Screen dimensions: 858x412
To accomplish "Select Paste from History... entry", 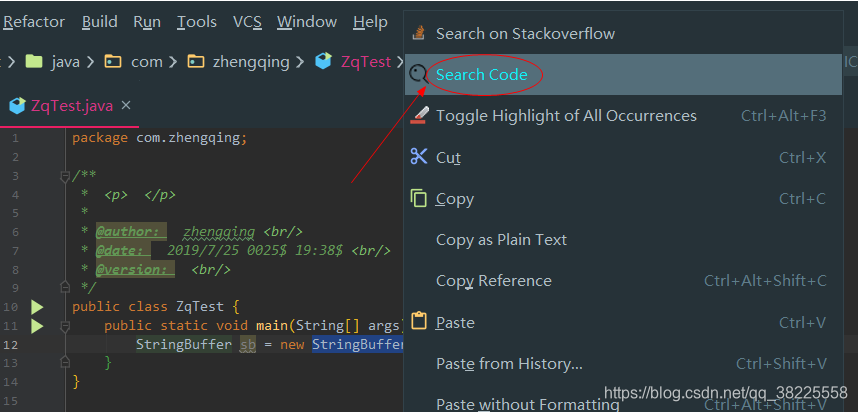I will (623, 363).
